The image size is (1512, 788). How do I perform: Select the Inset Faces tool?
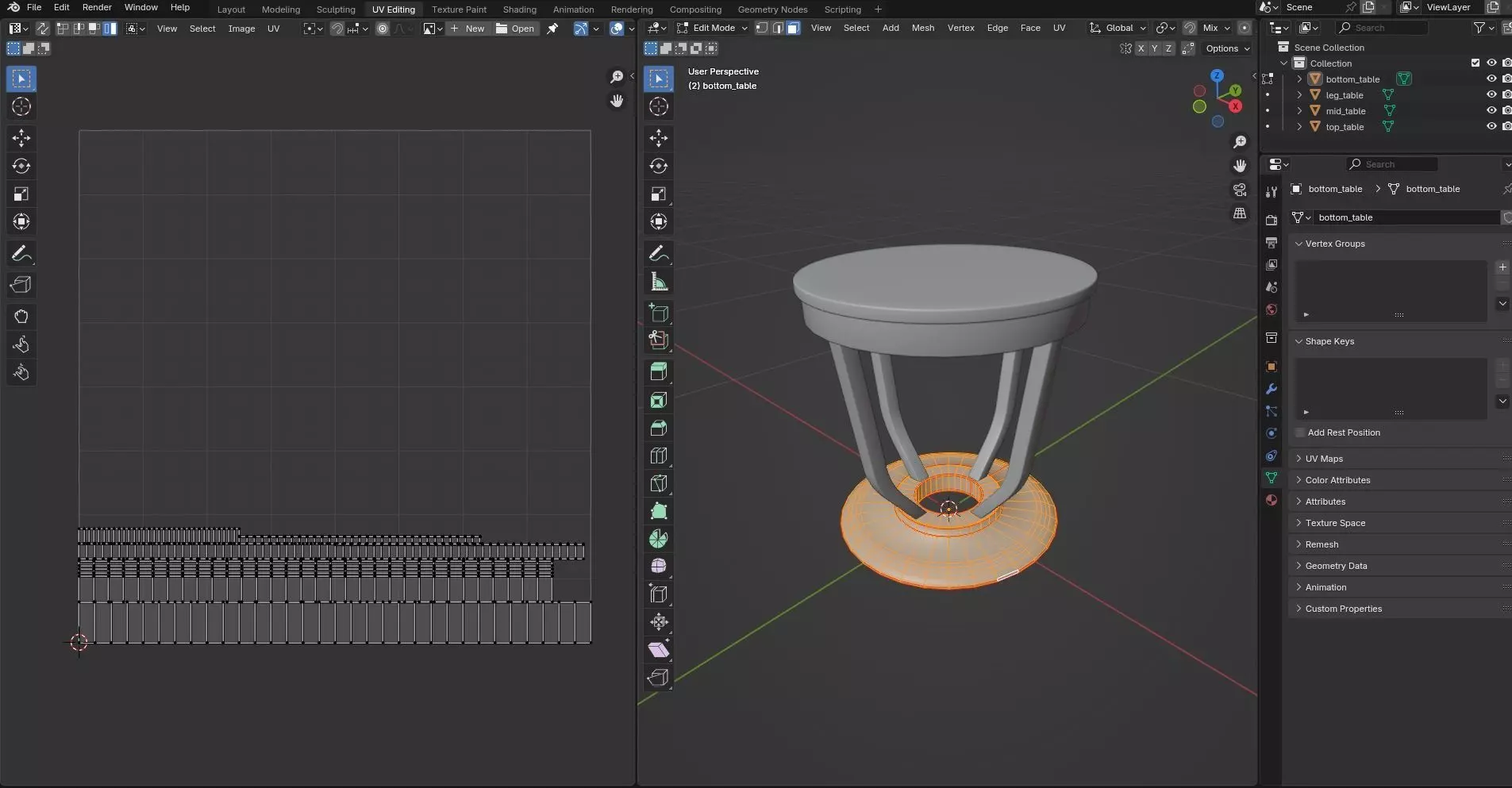659,400
